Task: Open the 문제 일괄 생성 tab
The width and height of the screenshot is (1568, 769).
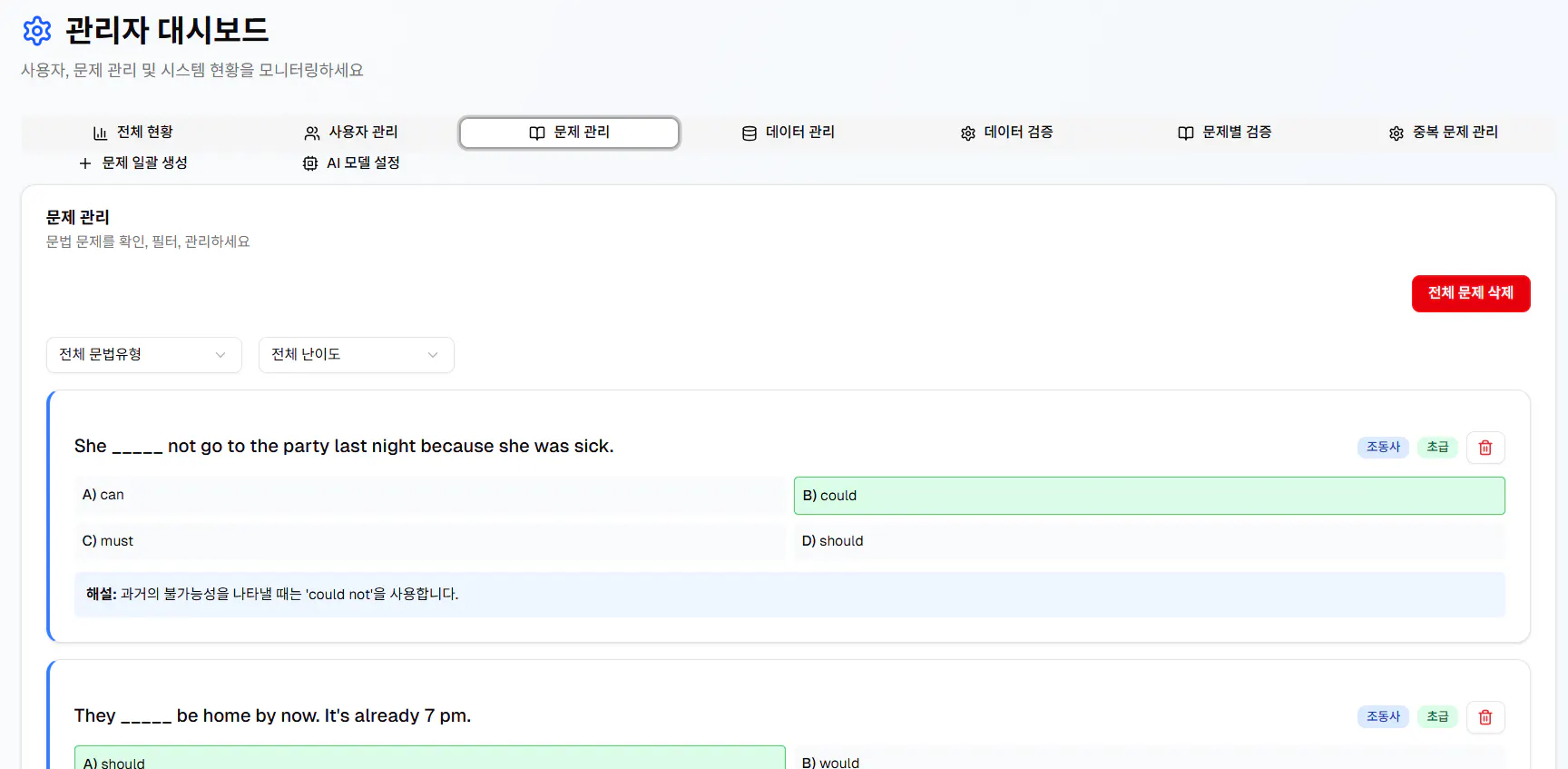Action: [132, 163]
